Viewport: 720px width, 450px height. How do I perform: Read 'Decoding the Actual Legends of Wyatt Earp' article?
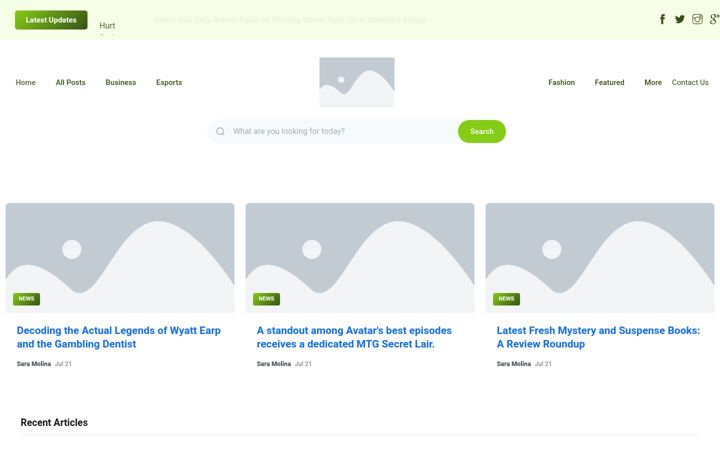point(118,337)
